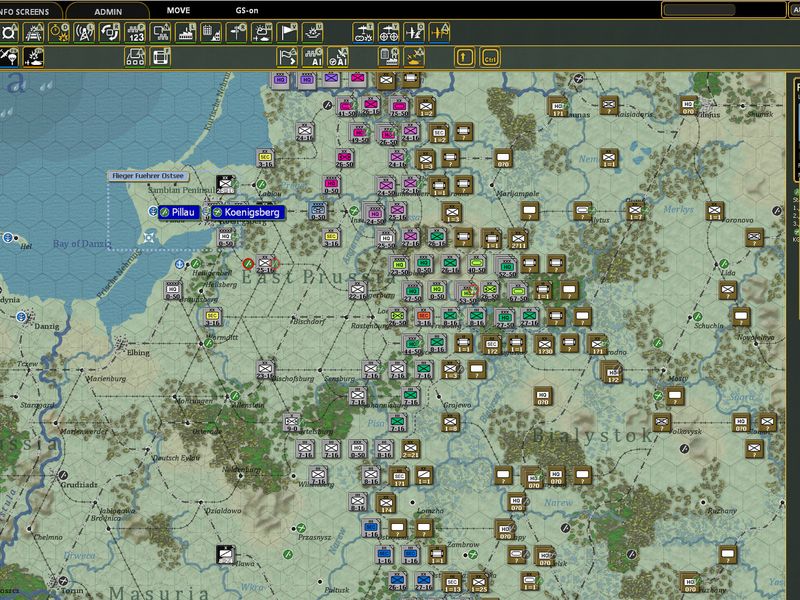800x600 pixels.
Task: Select the black air unit near Mlawa
Action: tap(225, 555)
